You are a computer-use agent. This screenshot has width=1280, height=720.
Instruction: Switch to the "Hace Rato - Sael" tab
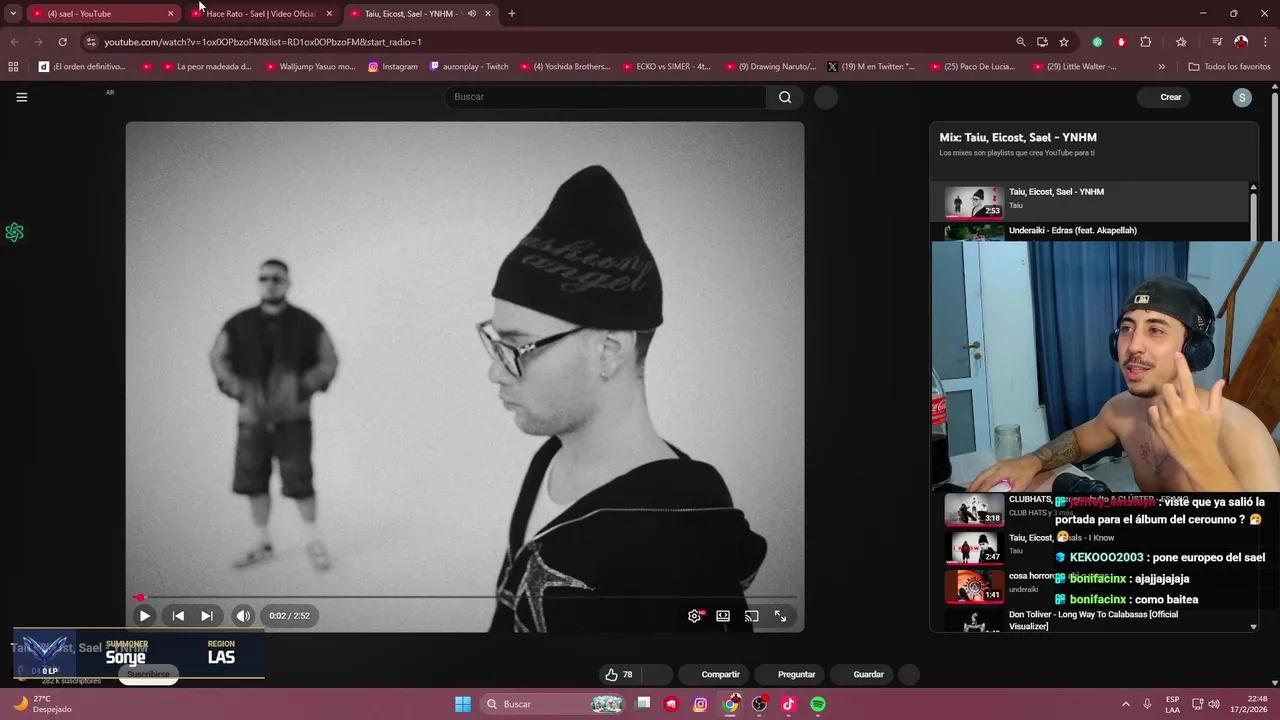[x=260, y=14]
